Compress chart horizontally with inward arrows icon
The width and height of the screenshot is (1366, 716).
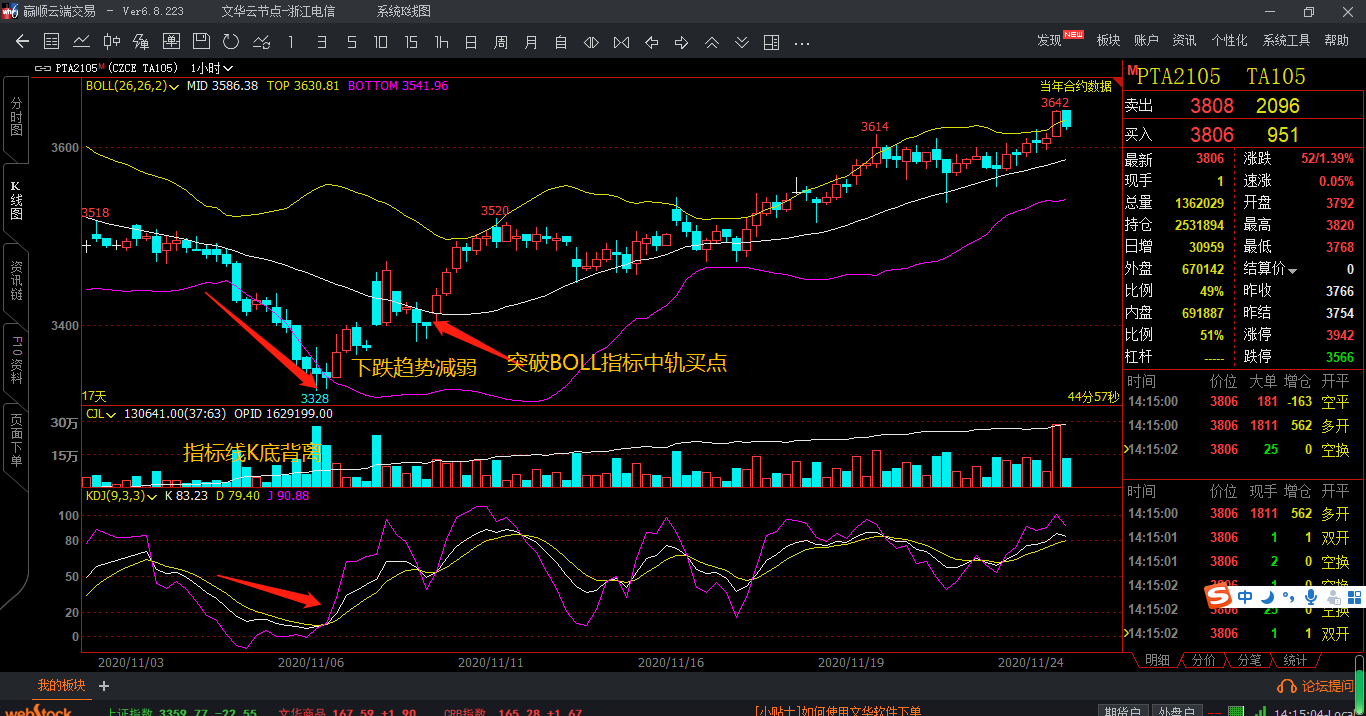click(621, 42)
